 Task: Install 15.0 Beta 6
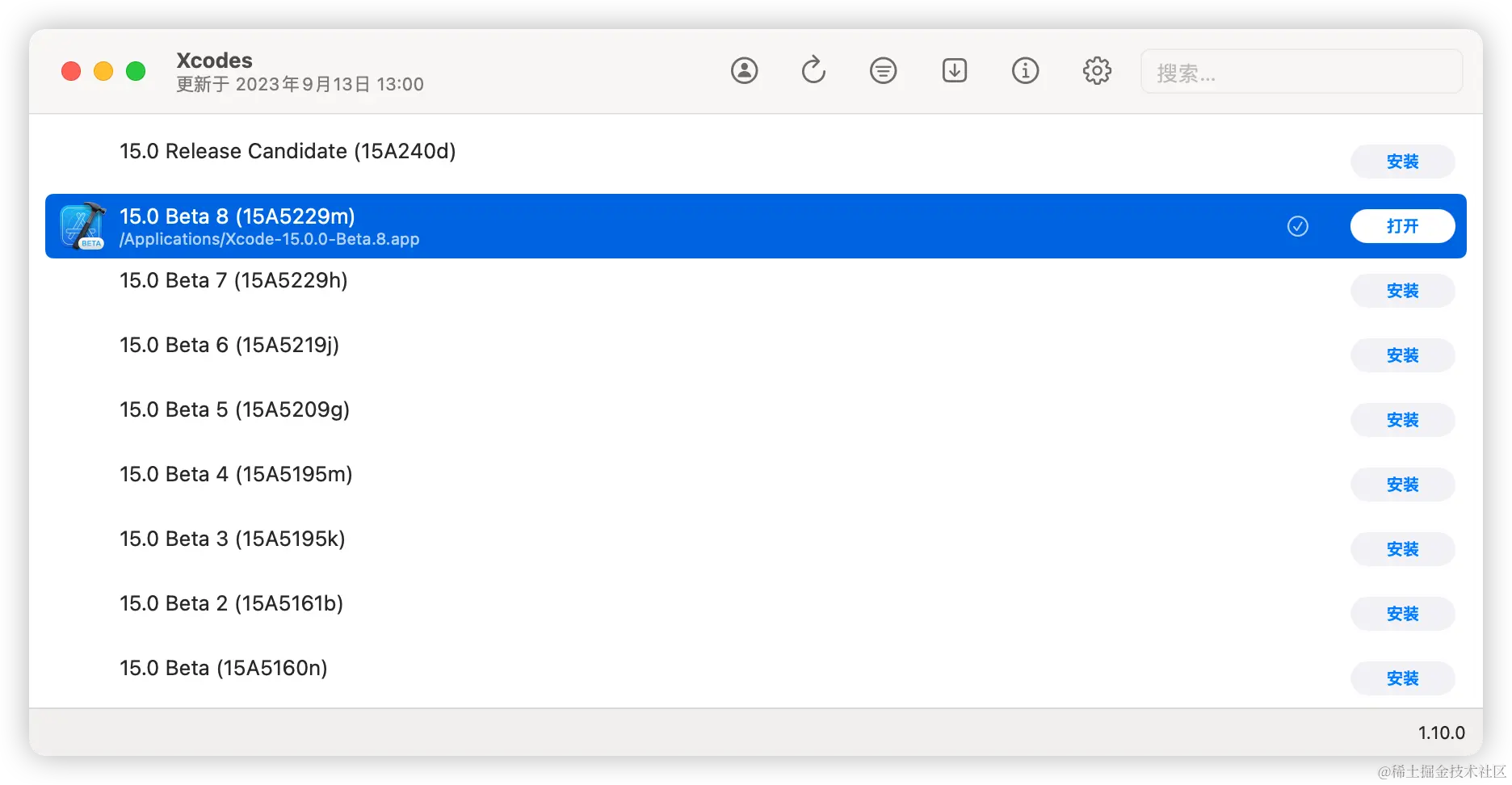(x=1402, y=355)
